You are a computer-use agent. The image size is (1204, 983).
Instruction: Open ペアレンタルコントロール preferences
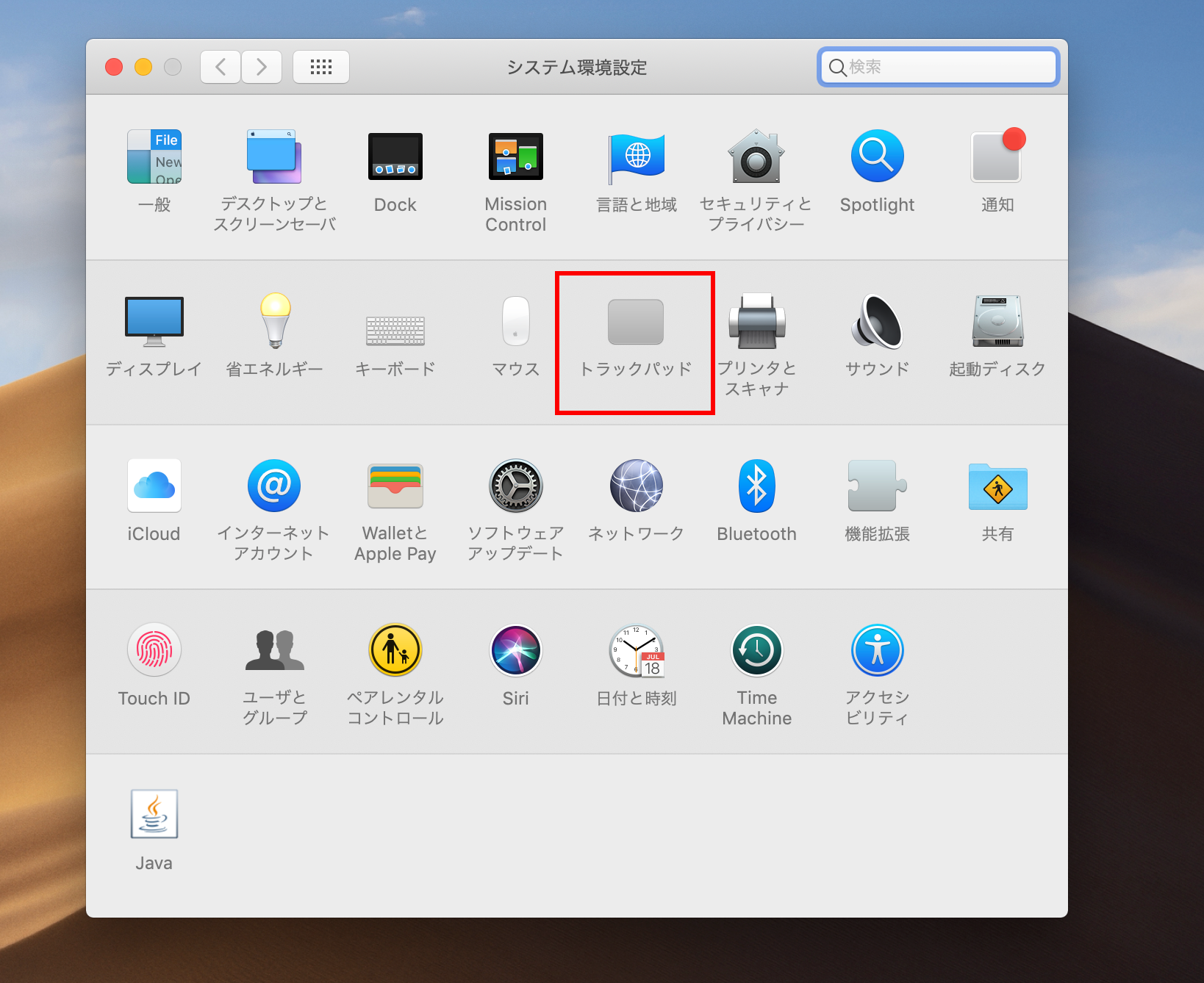click(395, 650)
